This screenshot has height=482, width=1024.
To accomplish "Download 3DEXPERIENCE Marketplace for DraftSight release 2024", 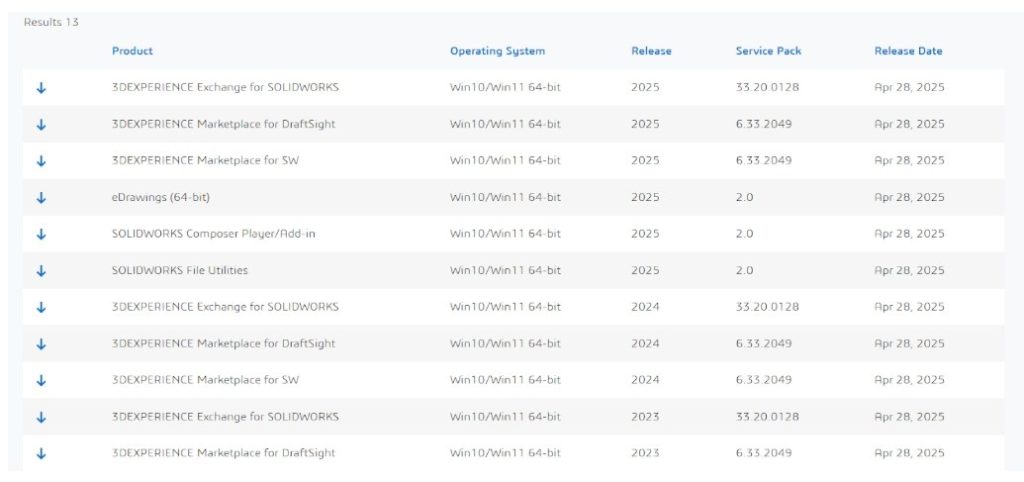I will (41, 344).
